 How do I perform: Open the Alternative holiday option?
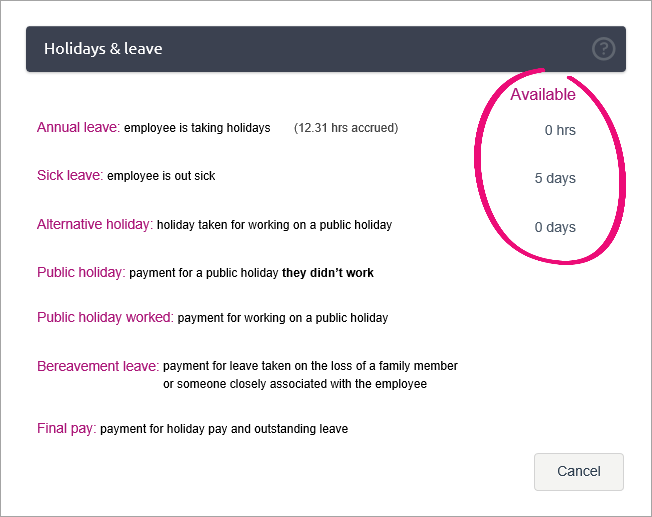pyautogui.click(x=94, y=224)
